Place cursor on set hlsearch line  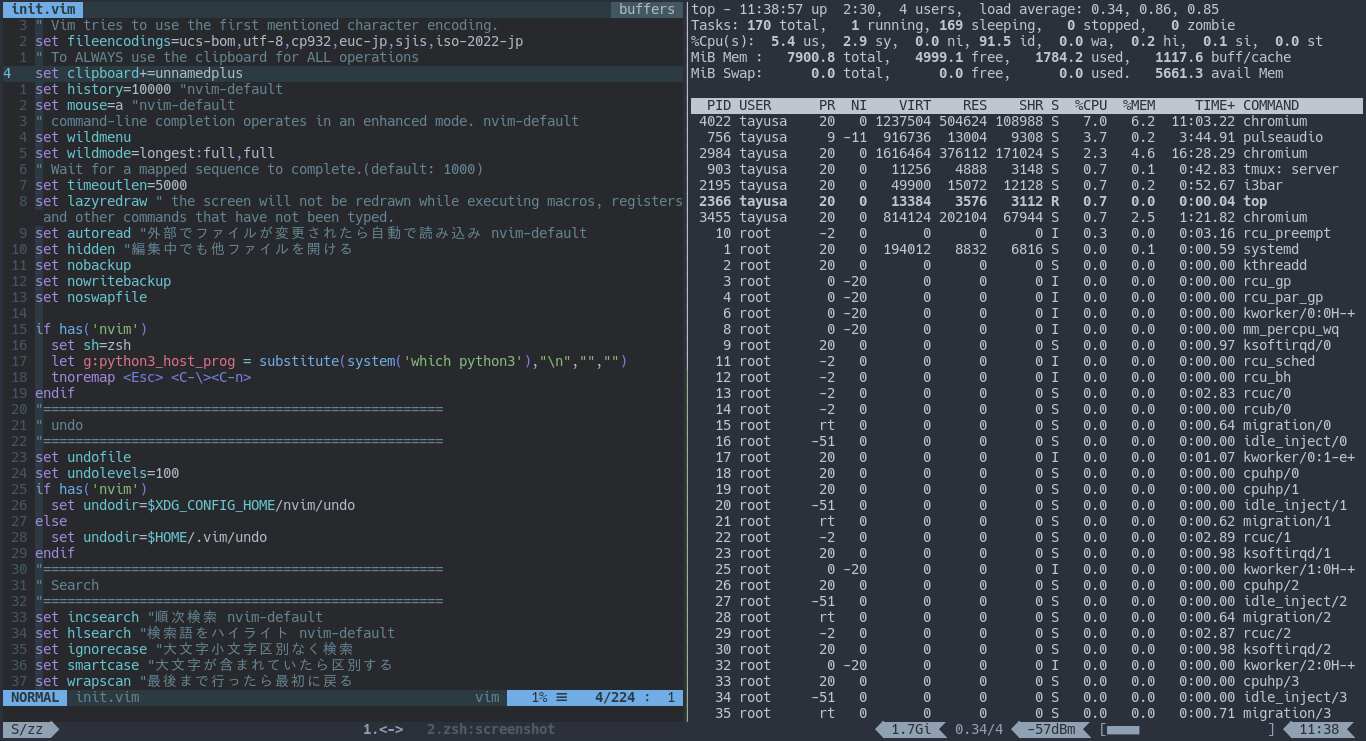pos(215,633)
